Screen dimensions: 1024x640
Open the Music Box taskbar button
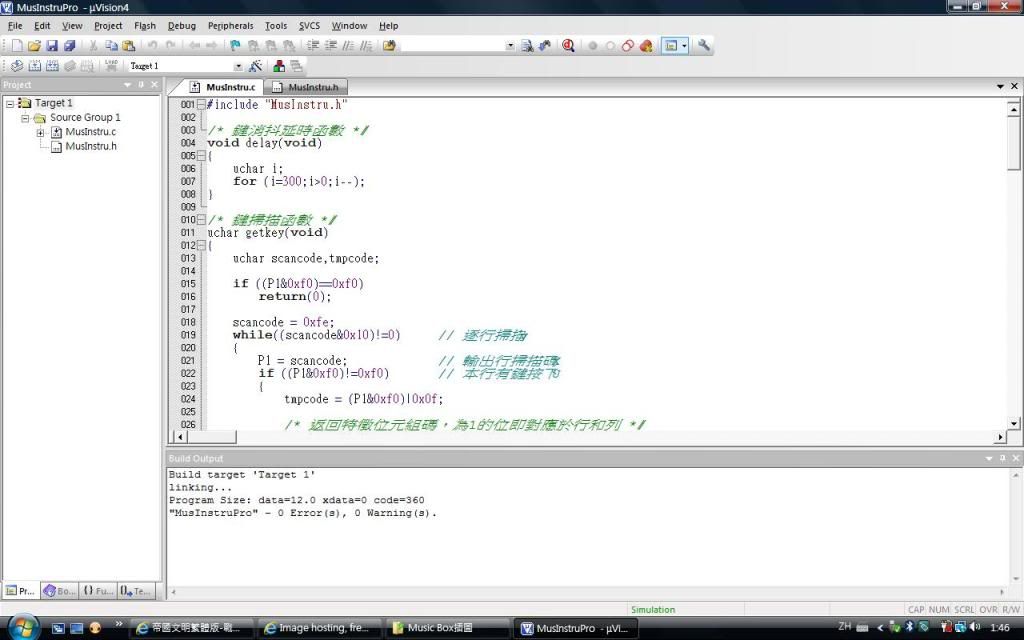(x=440, y=628)
